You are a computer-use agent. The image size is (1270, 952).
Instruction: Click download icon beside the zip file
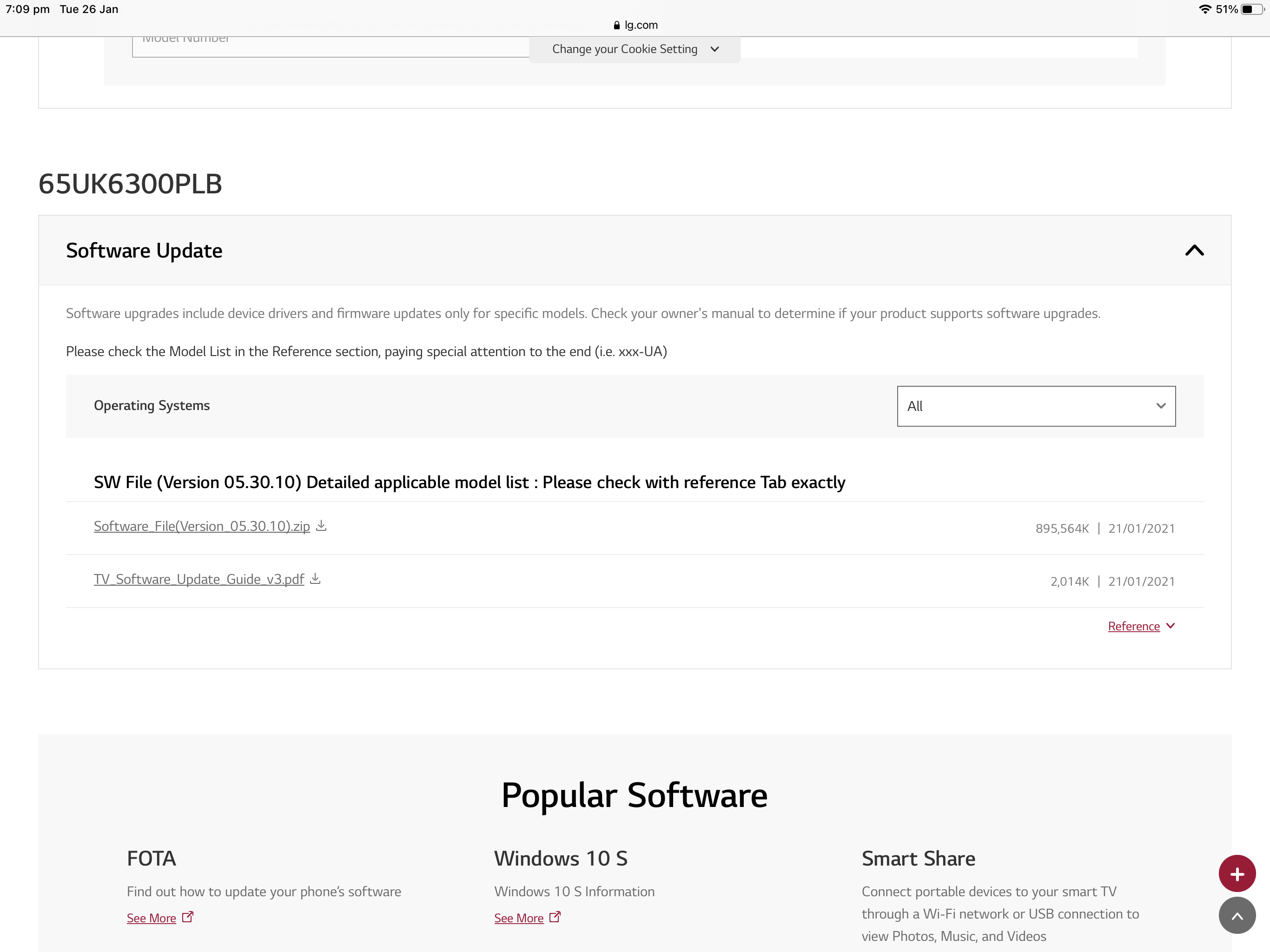[x=322, y=525]
